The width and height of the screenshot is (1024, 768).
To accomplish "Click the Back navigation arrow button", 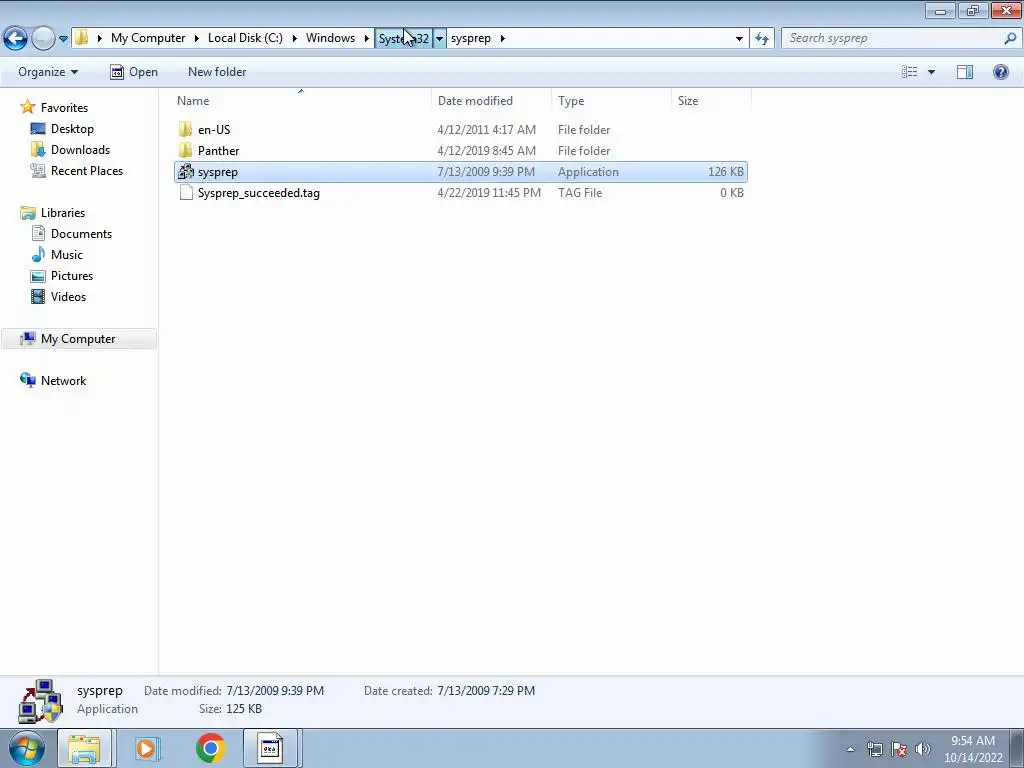I will click(16, 38).
